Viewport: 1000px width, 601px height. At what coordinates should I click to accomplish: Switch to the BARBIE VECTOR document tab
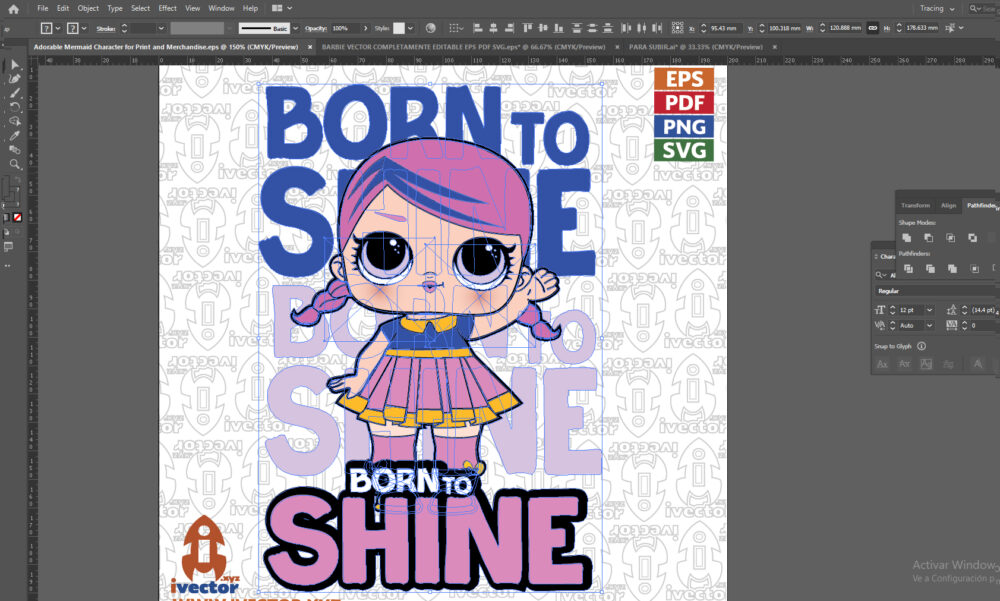point(464,47)
